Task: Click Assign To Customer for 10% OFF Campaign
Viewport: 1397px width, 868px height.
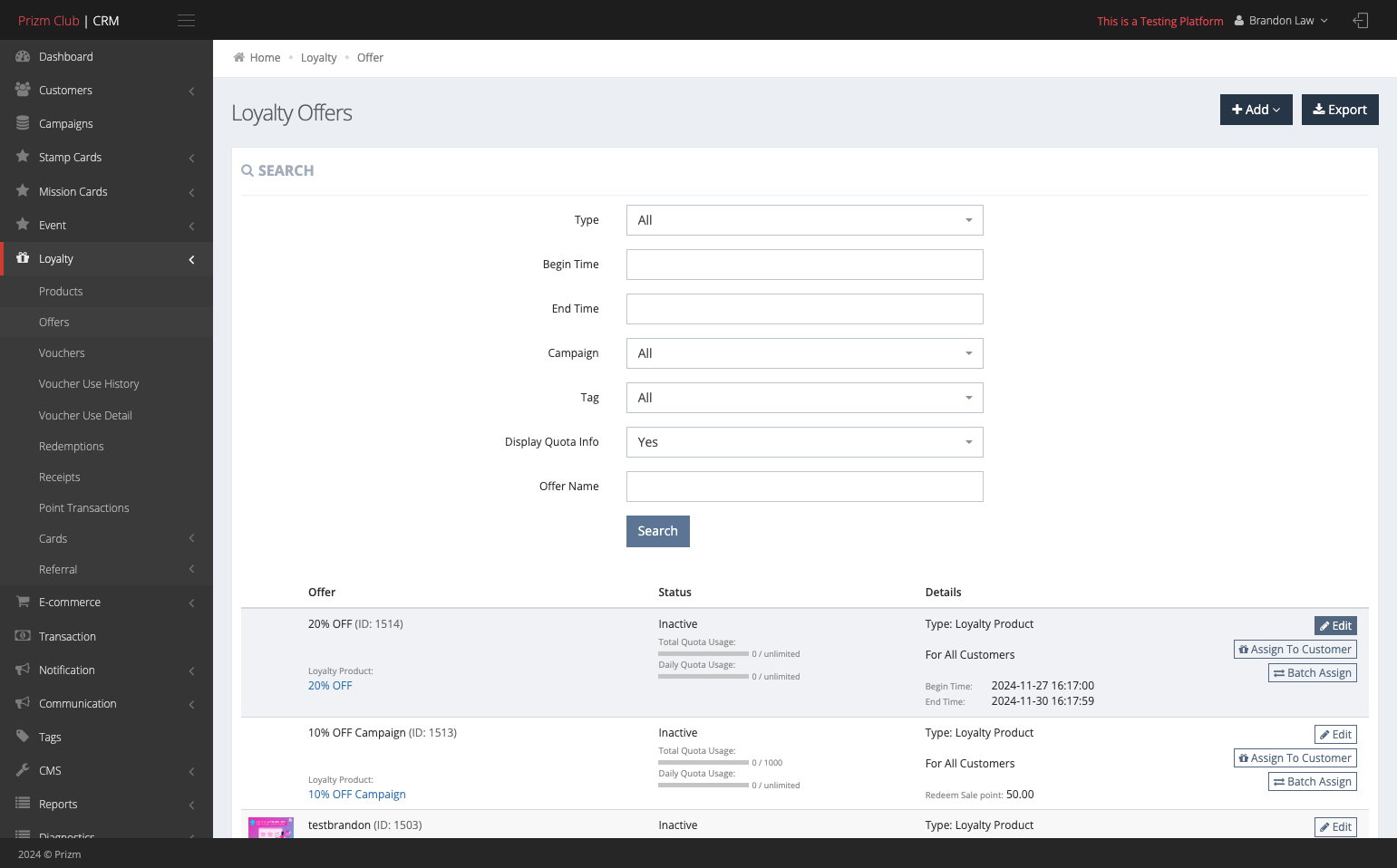Action: 1295,757
